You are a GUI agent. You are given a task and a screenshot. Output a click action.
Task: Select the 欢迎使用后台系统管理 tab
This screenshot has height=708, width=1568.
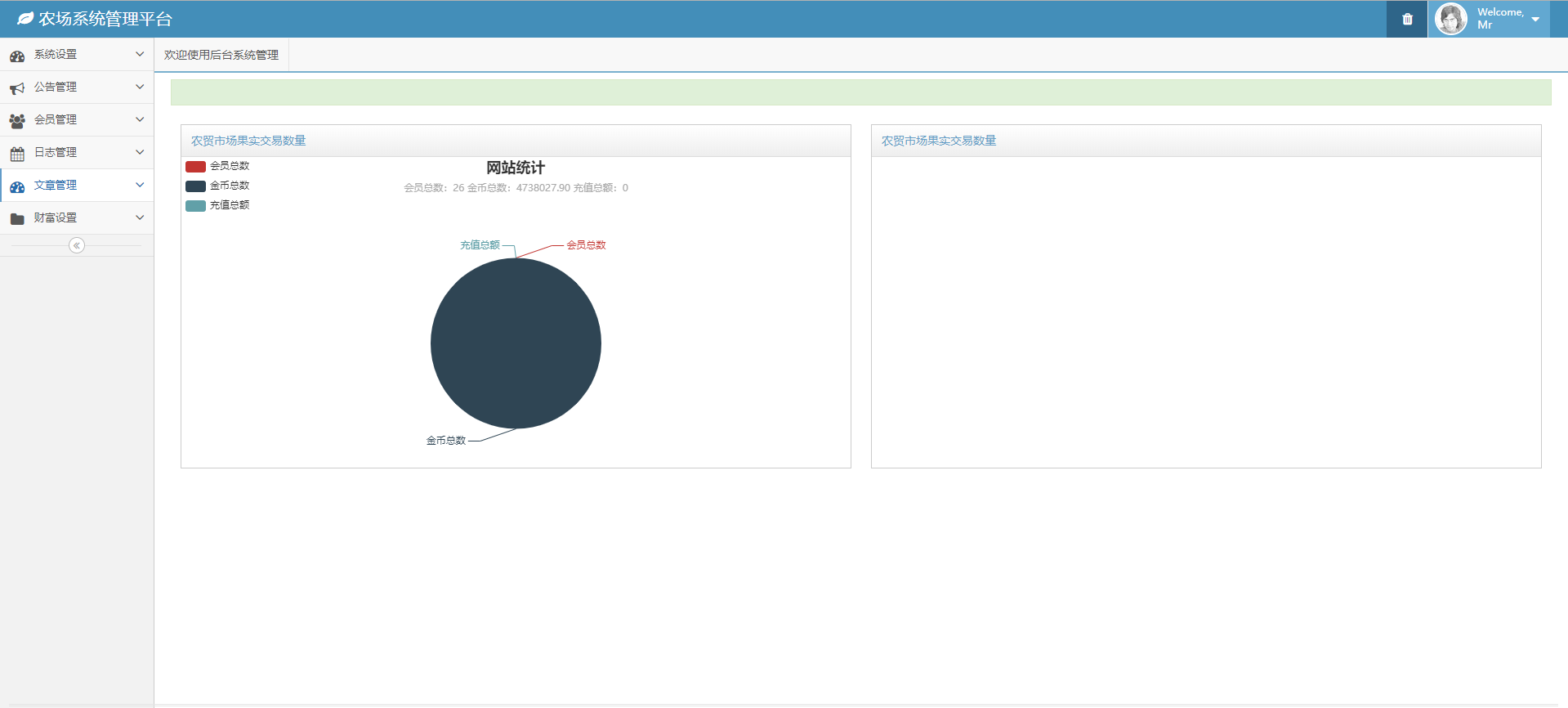pos(221,55)
